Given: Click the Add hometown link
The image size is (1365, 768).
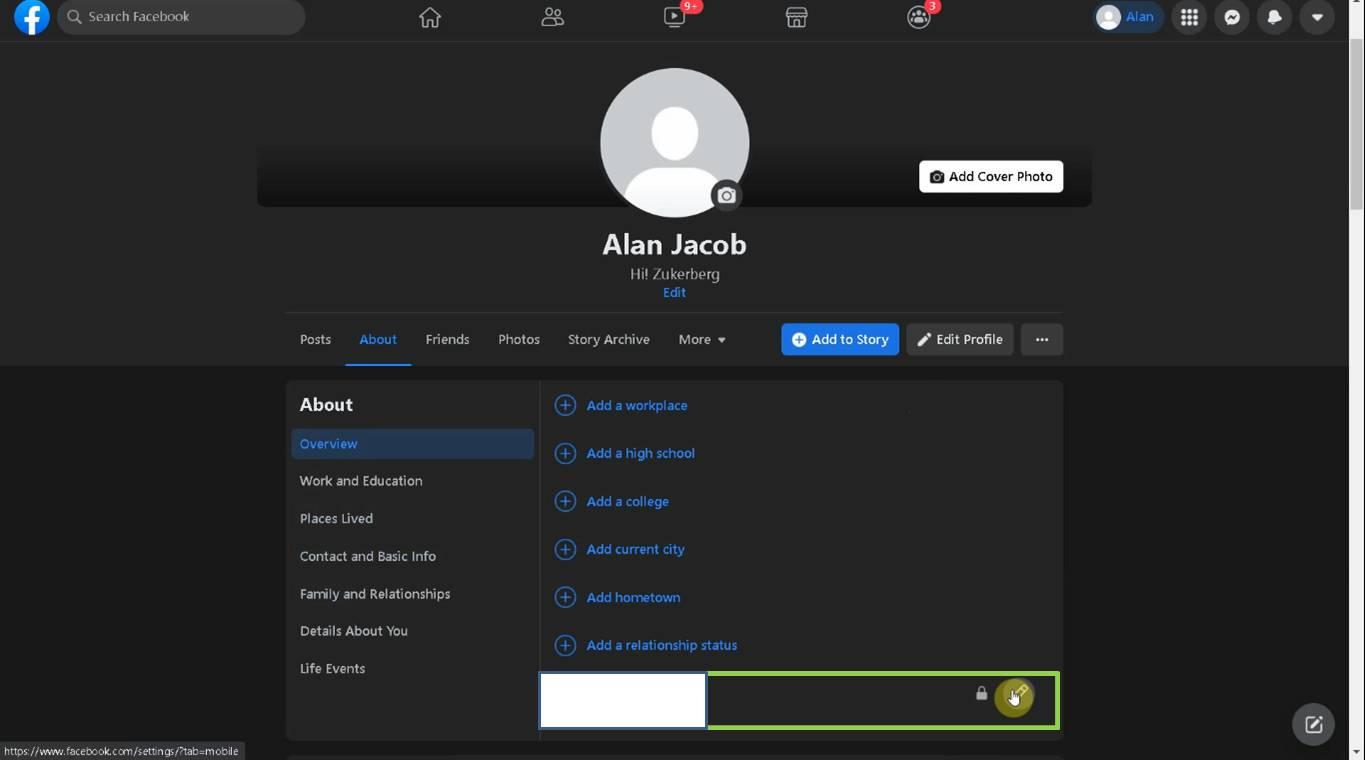Looking at the screenshot, I should pos(633,597).
